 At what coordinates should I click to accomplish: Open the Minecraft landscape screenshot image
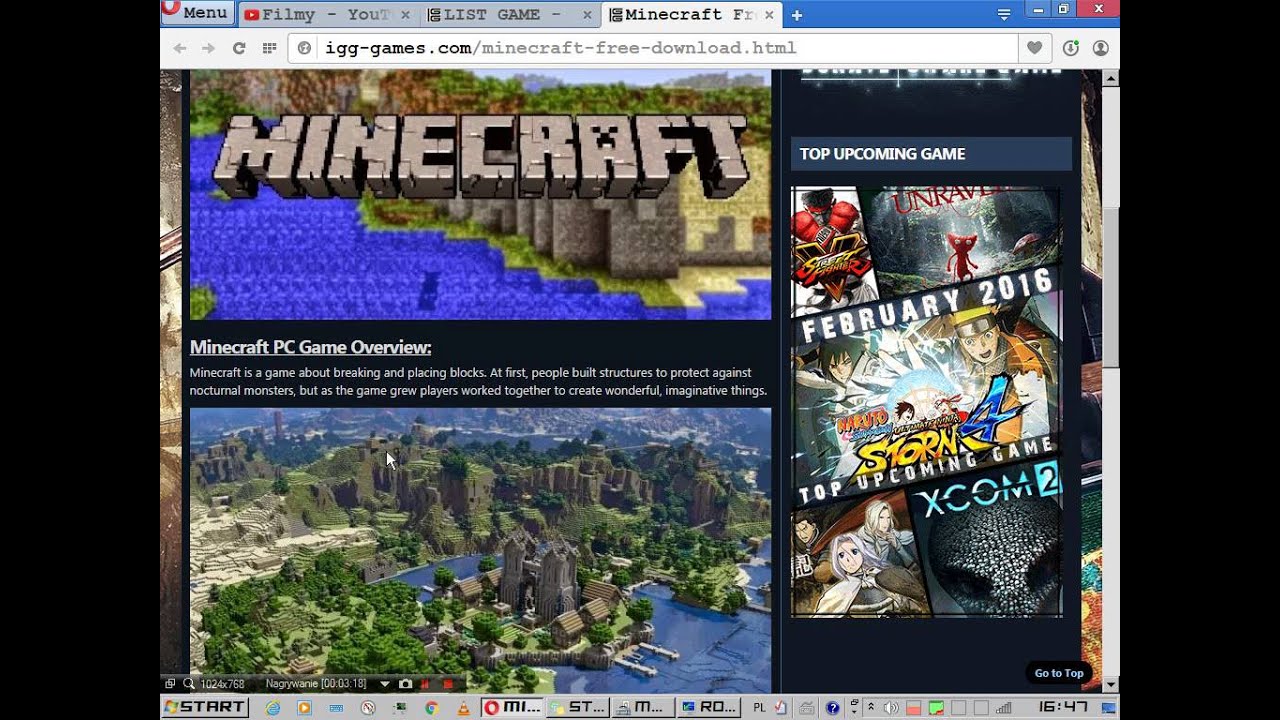(480, 550)
